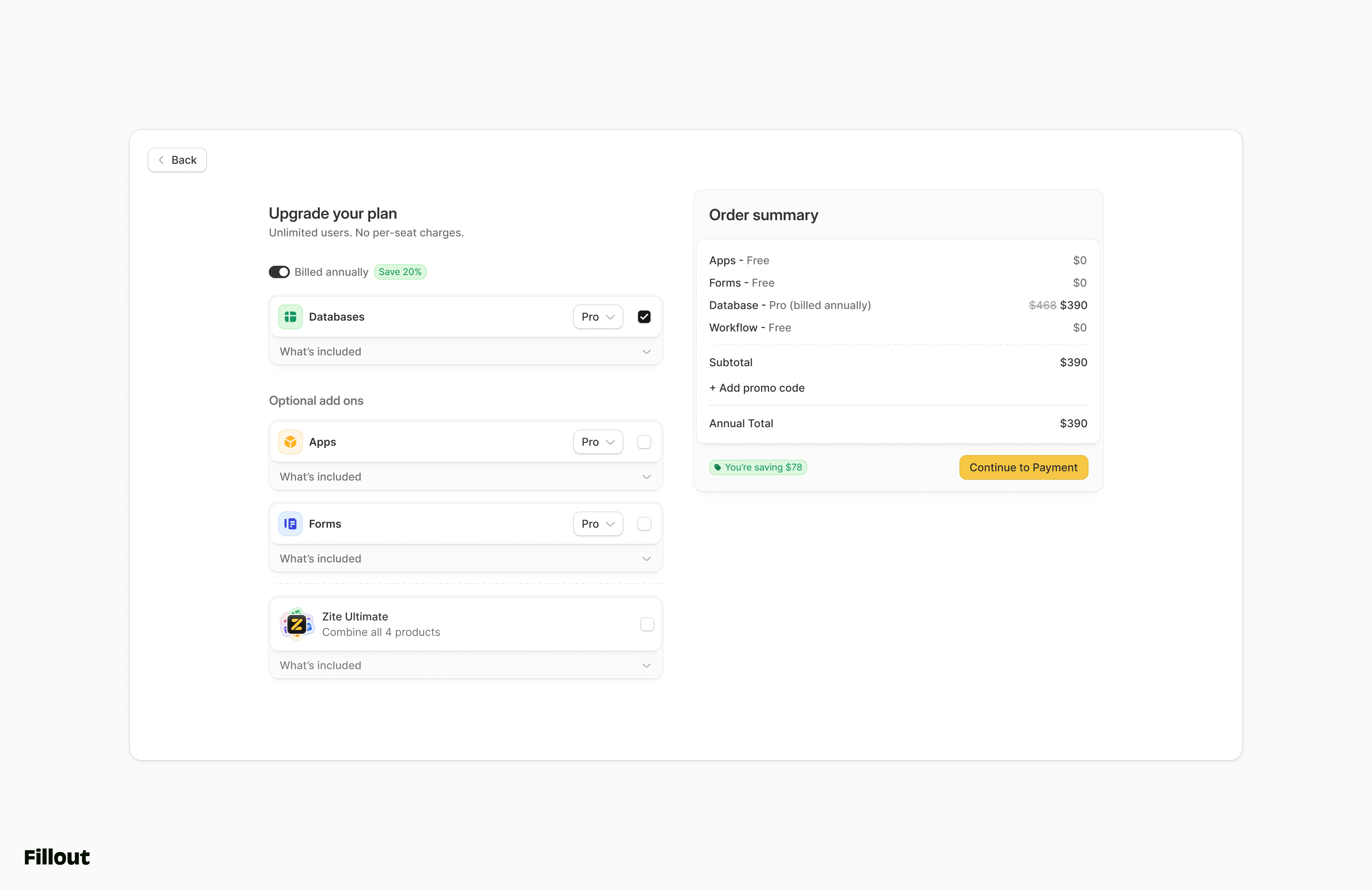Expand What's included under Zite Ultimate
This screenshot has height=890, width=1372.
(x=465, y=665)
